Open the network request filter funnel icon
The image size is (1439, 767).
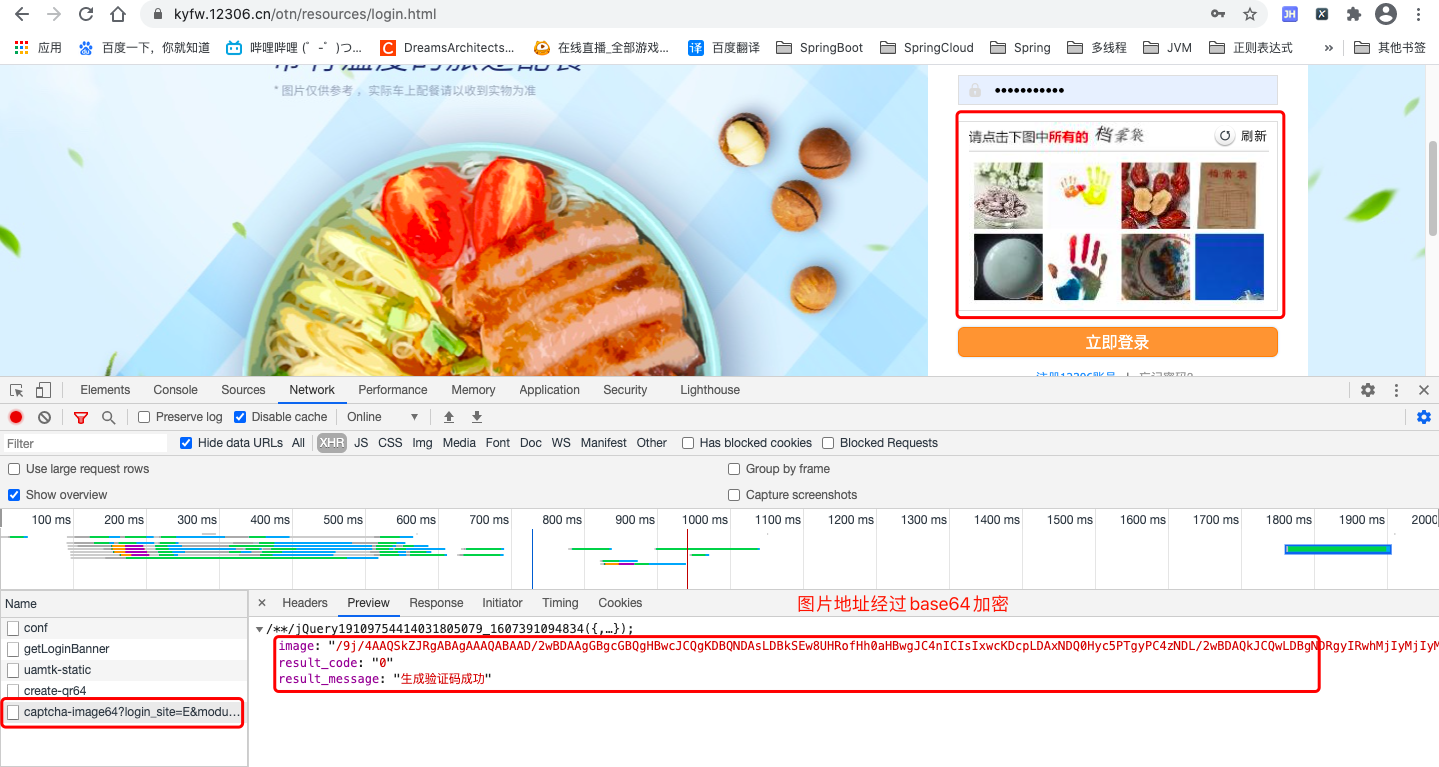coord(80,417)
